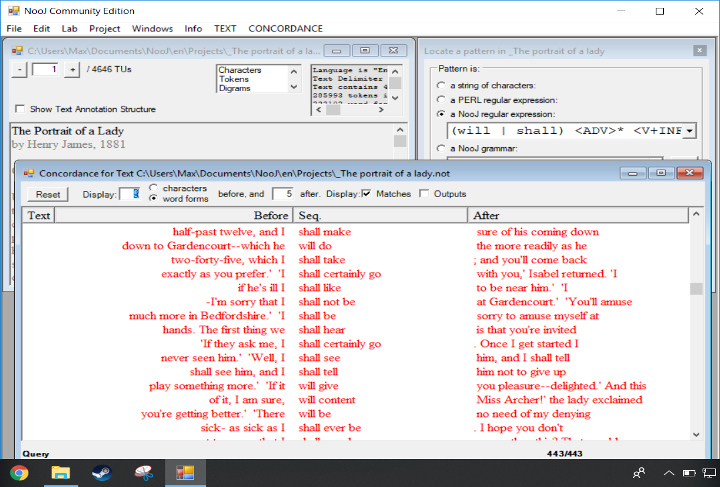Select Tokens in the list box
Image resolution: width=720 pixels, height=487 pixels.
pyautogui.click(x=233, y=80)
